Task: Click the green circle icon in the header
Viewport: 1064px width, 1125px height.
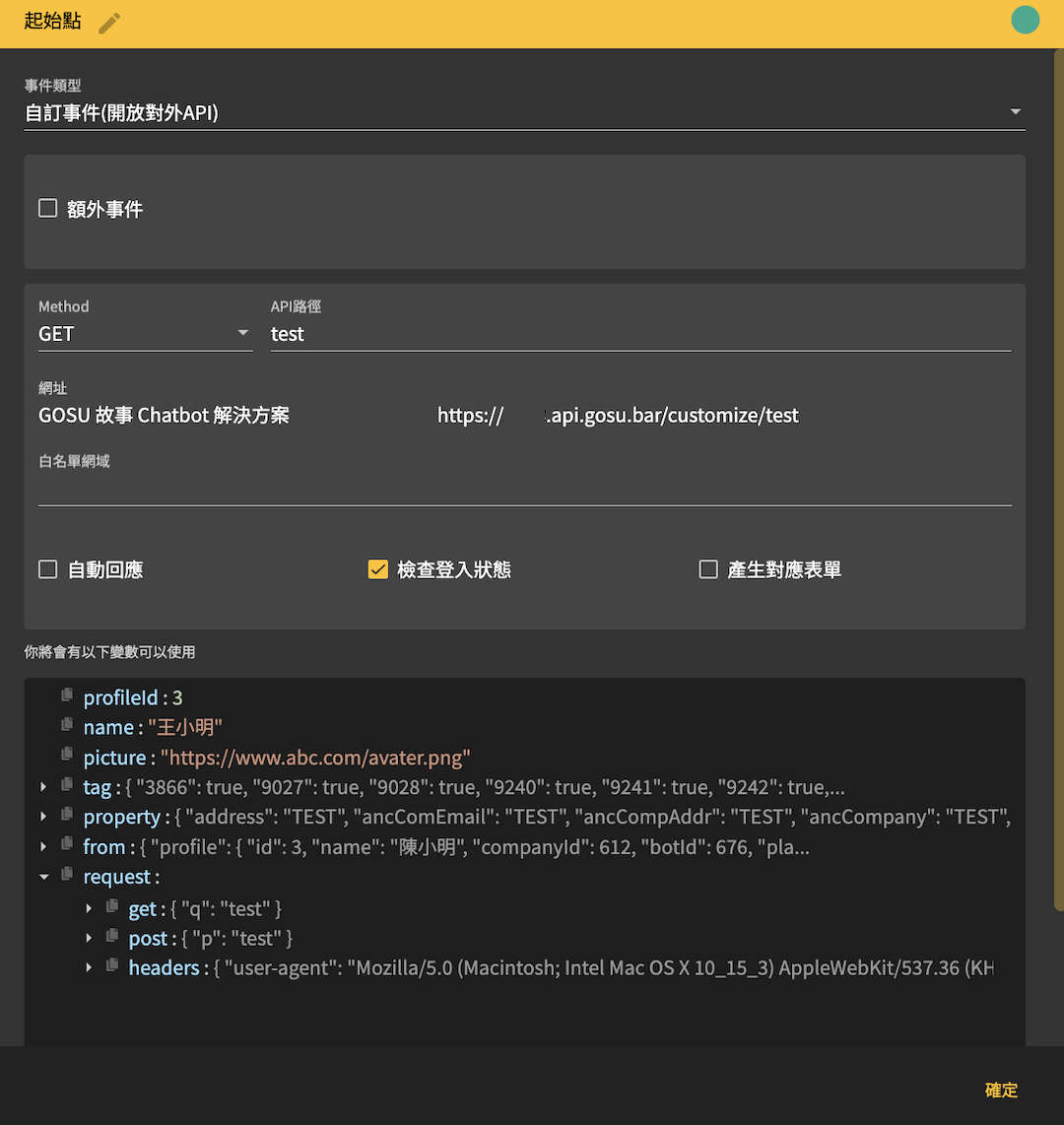Action: coord(1025,20)
